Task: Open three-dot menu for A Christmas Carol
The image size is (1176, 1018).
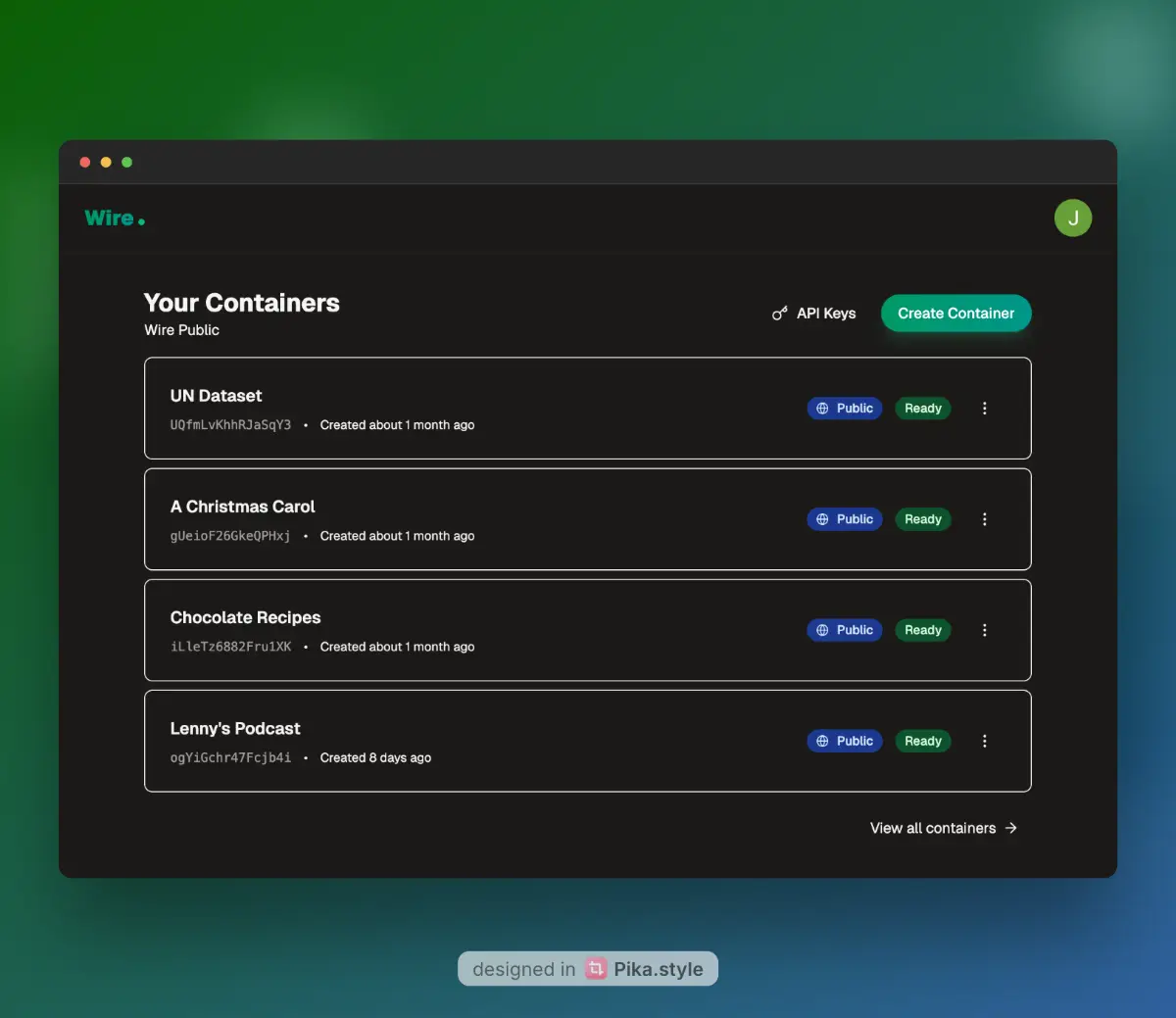Action: (x=984, y=519)
